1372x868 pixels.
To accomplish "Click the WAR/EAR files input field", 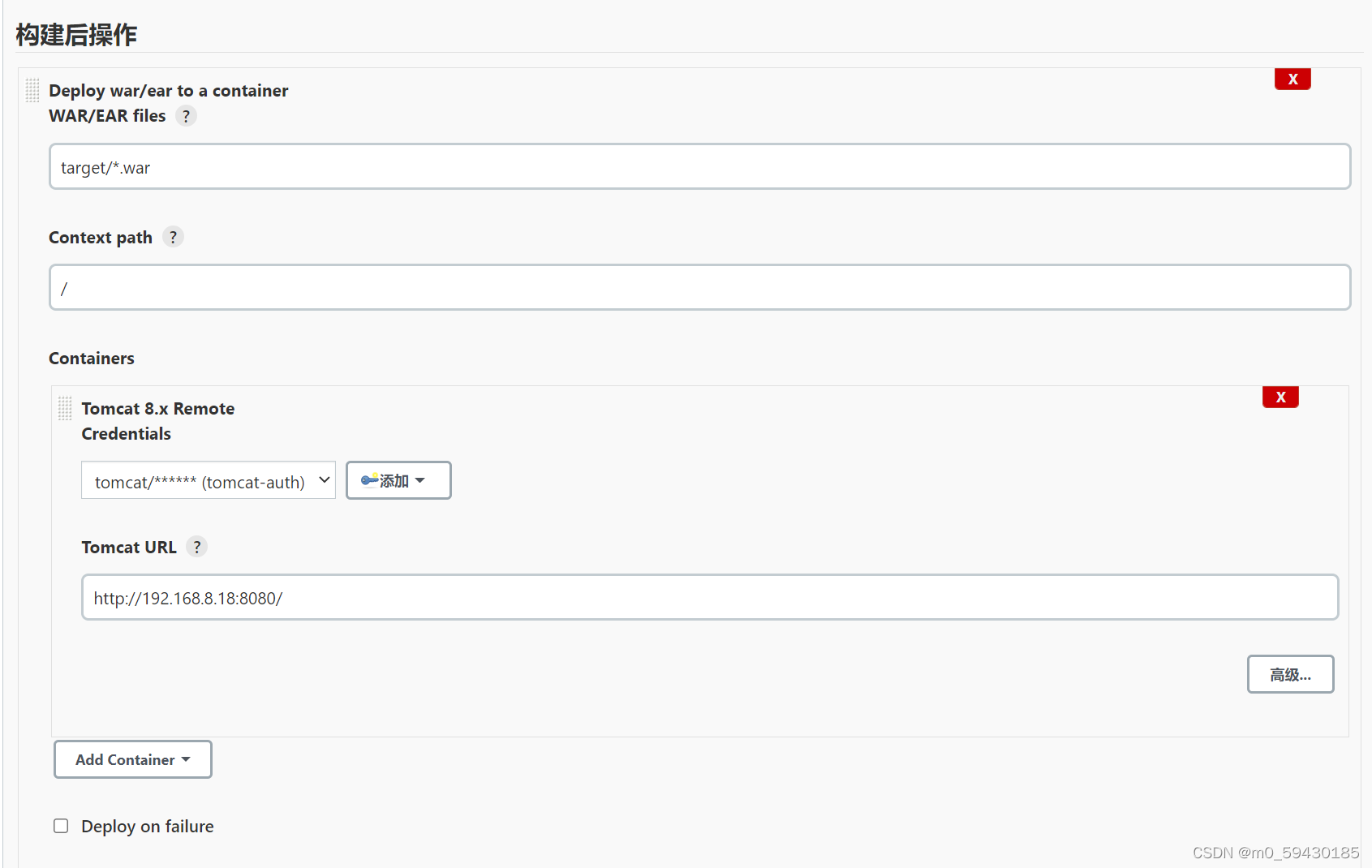I will click(699, 166).
